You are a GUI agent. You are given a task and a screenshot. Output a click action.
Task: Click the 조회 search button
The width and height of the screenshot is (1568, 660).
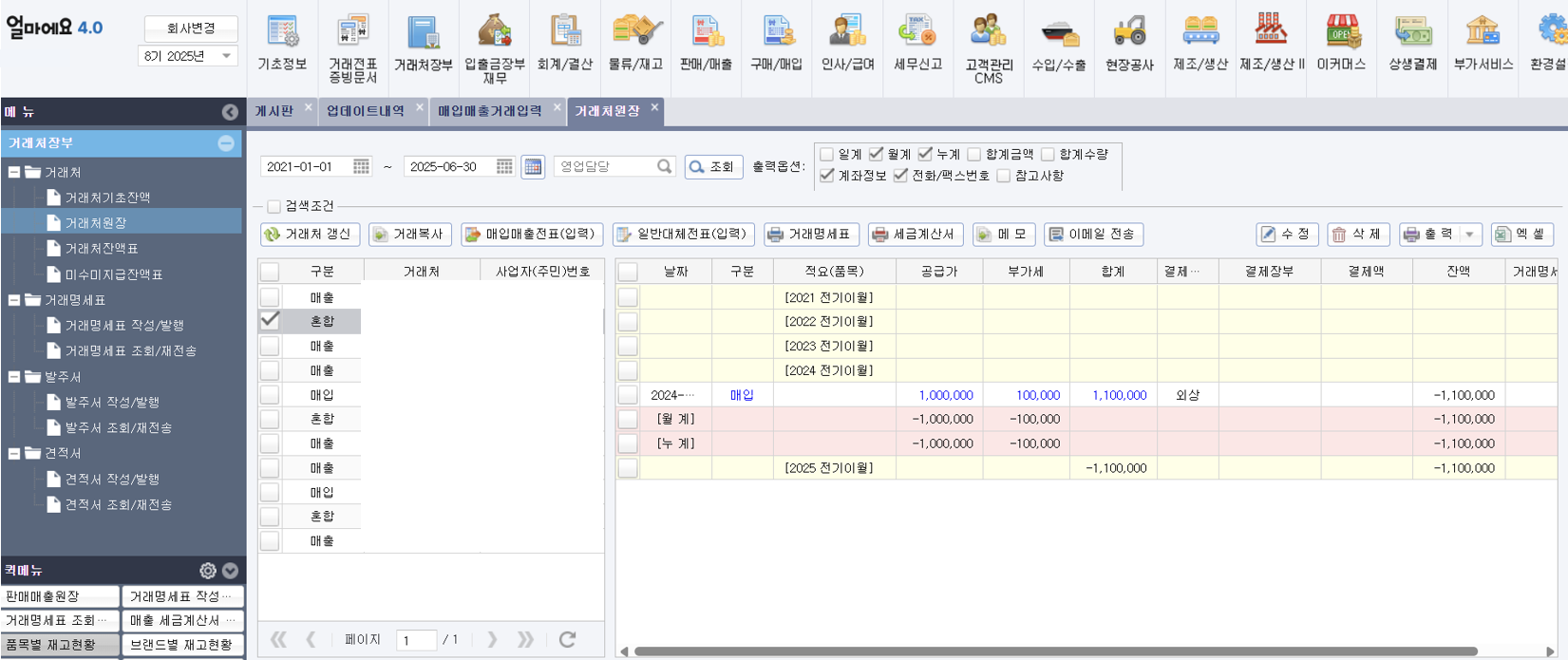[712, 166]
